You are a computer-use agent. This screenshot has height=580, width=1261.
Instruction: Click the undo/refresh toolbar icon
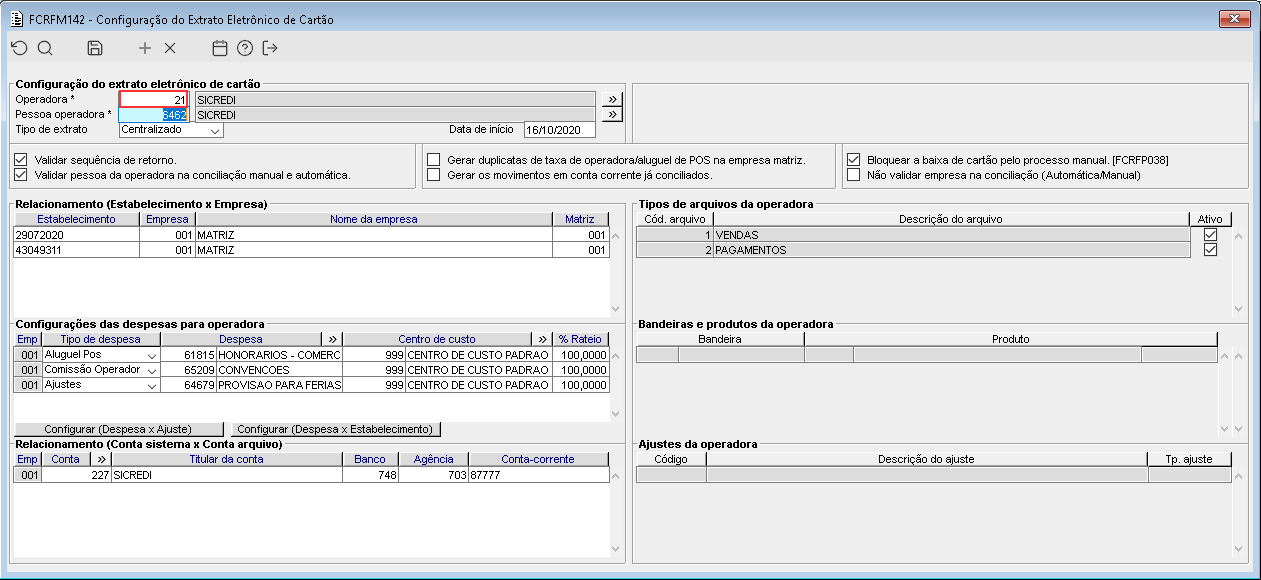point(19,48)
